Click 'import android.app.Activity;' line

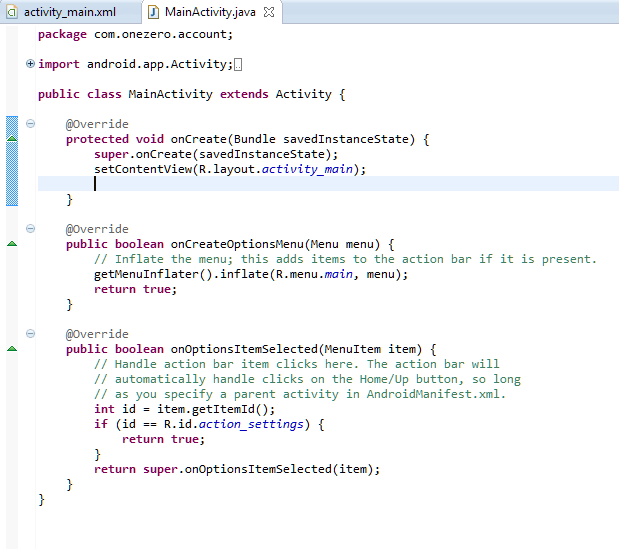click(135, 64)
